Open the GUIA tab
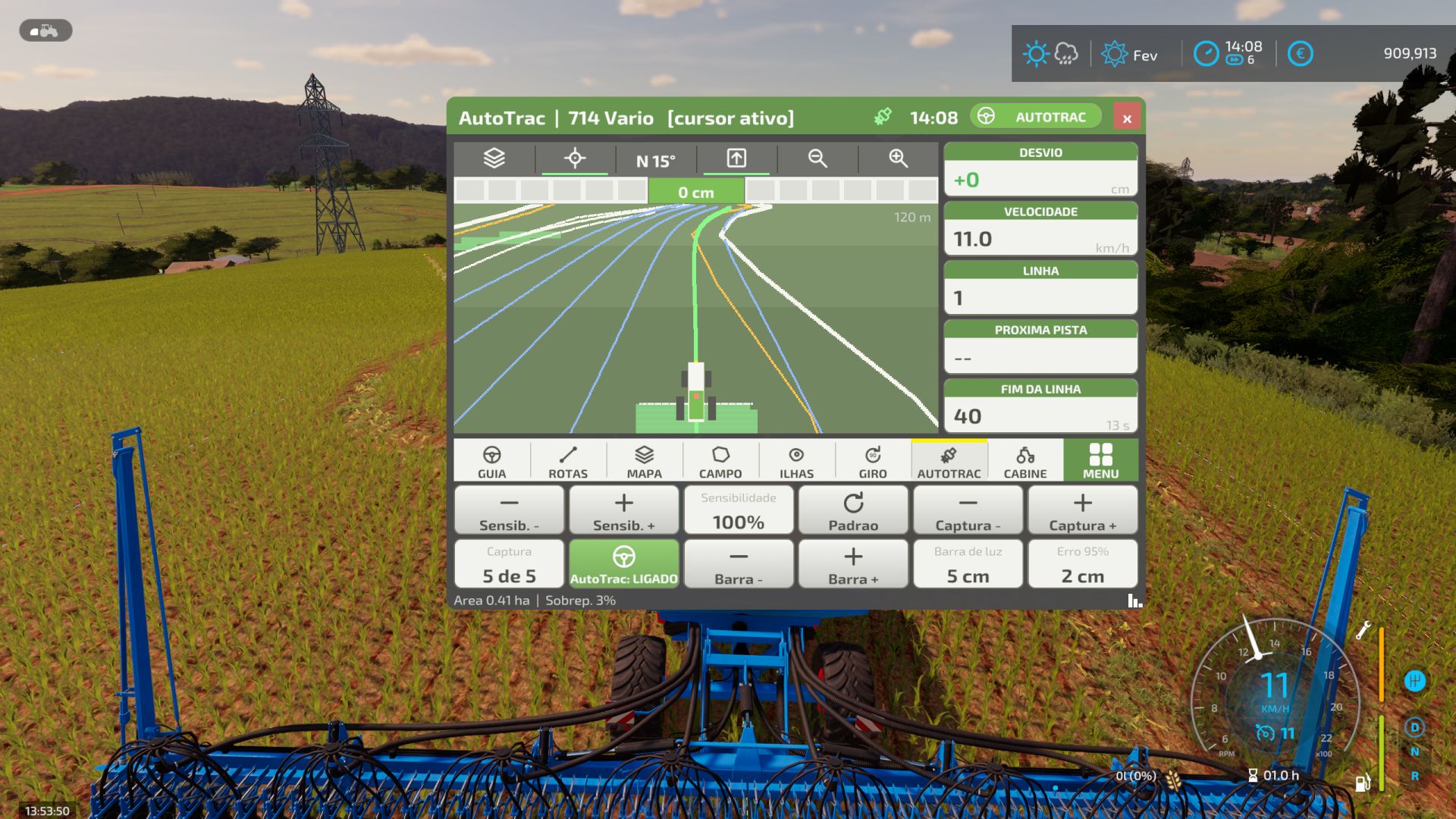This screenshot has height=819, width=1456. click(x=491, y=461)
